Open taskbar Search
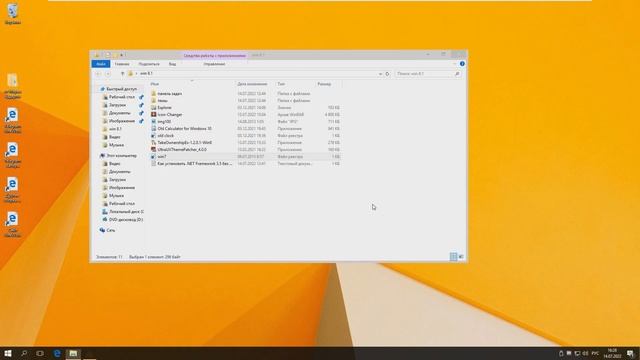The height and width of the screenshot is (360, 640). (24, 353)
